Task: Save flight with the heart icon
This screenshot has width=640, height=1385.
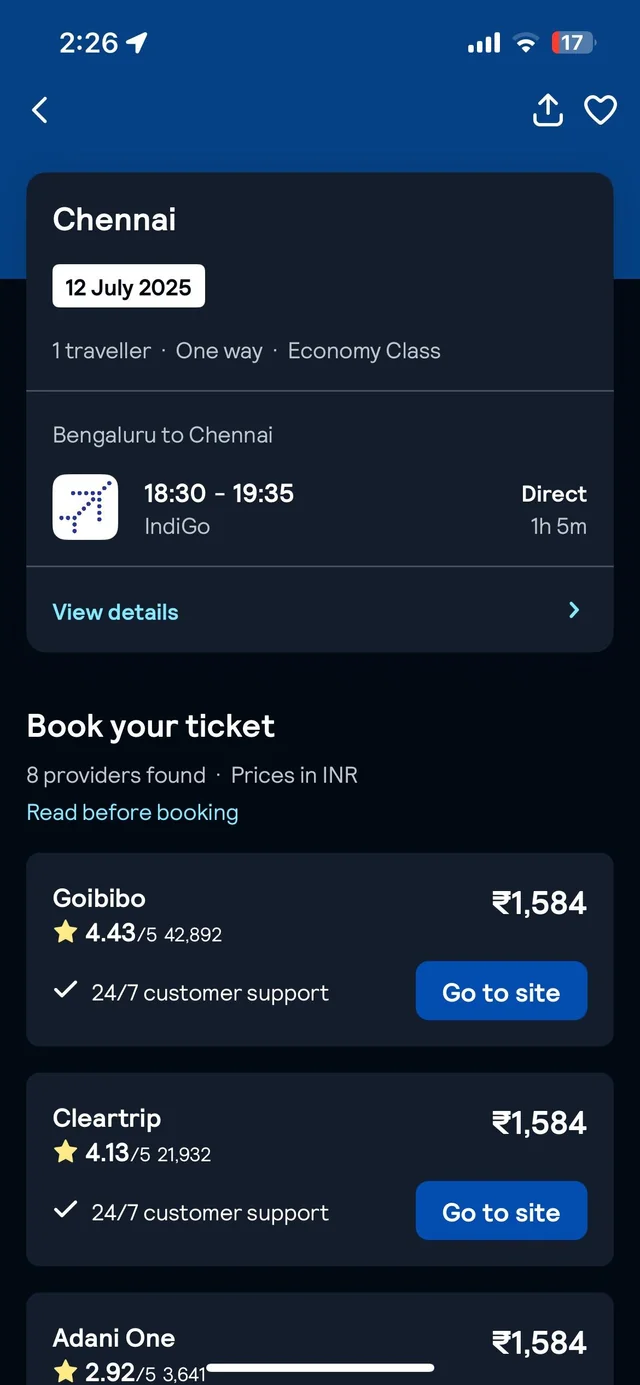Action: point(600,110)
